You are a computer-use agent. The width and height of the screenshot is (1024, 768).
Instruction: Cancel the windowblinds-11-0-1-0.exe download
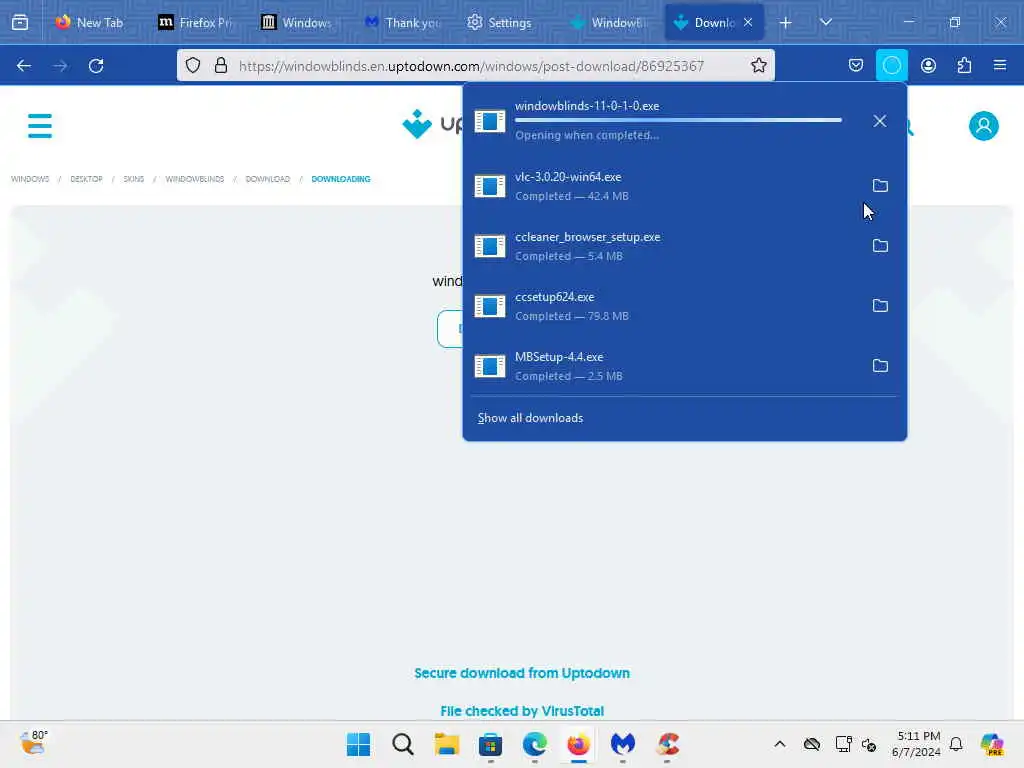pyautogui.click(x=880, y=121)
